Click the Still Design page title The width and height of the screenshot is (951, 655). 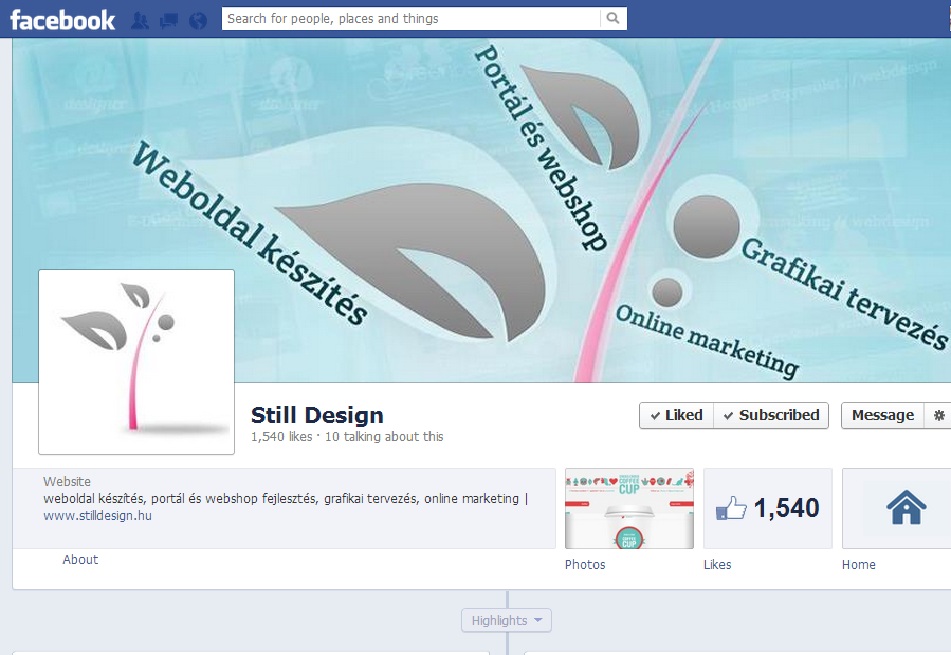pyautogui.click(x=317, y=415)
